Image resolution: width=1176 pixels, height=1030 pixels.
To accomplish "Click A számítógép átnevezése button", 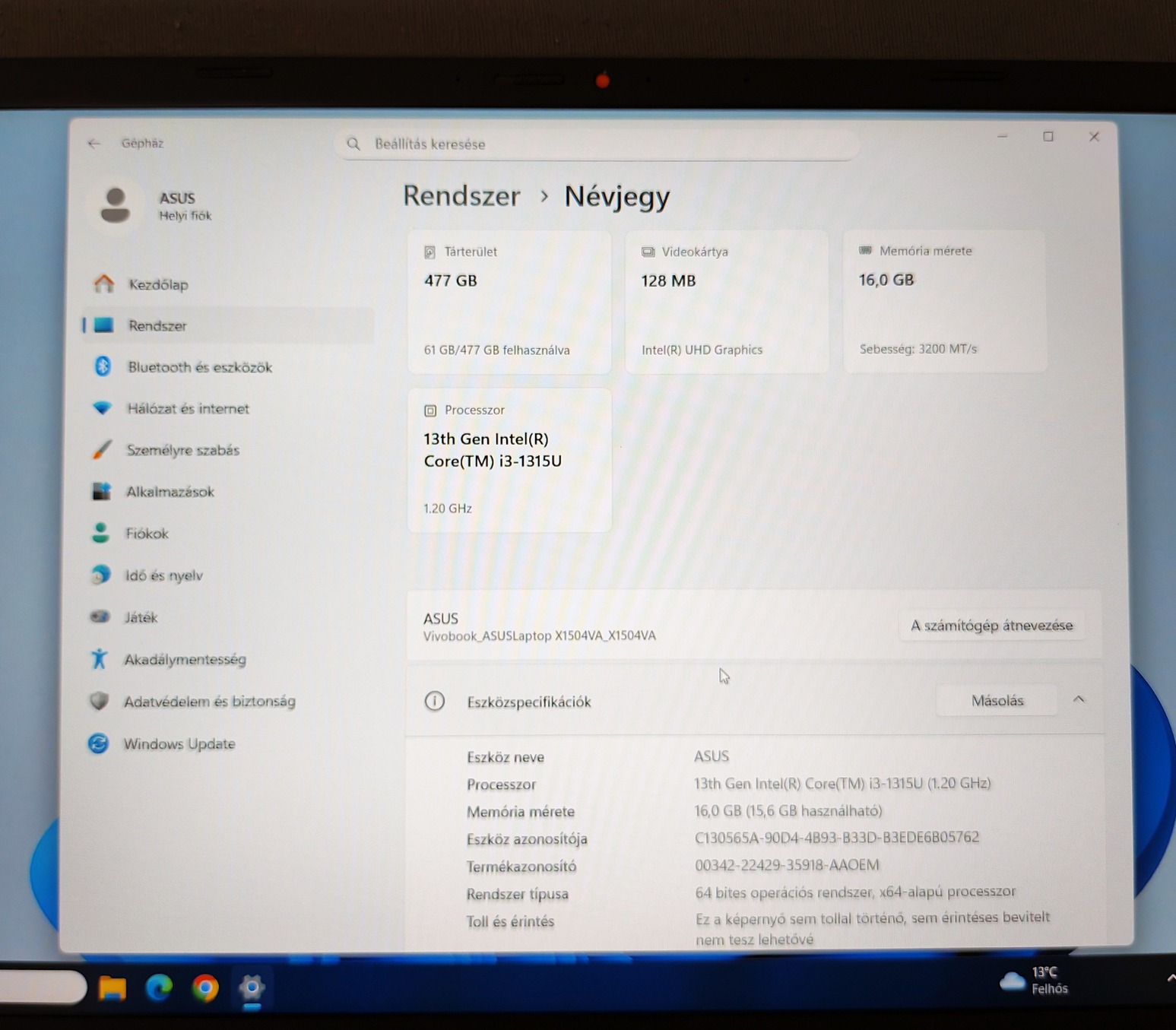I will [x=991, y=626].
